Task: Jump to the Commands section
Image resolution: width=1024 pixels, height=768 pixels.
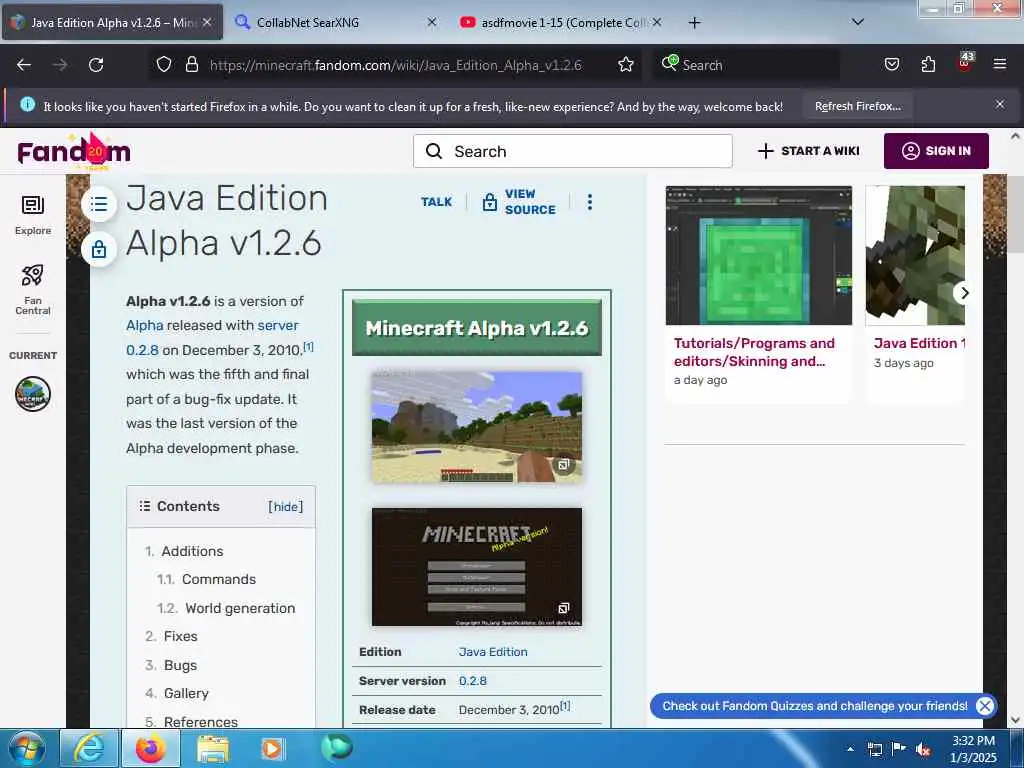Action: pyautogui.click(x=219, y=579)
